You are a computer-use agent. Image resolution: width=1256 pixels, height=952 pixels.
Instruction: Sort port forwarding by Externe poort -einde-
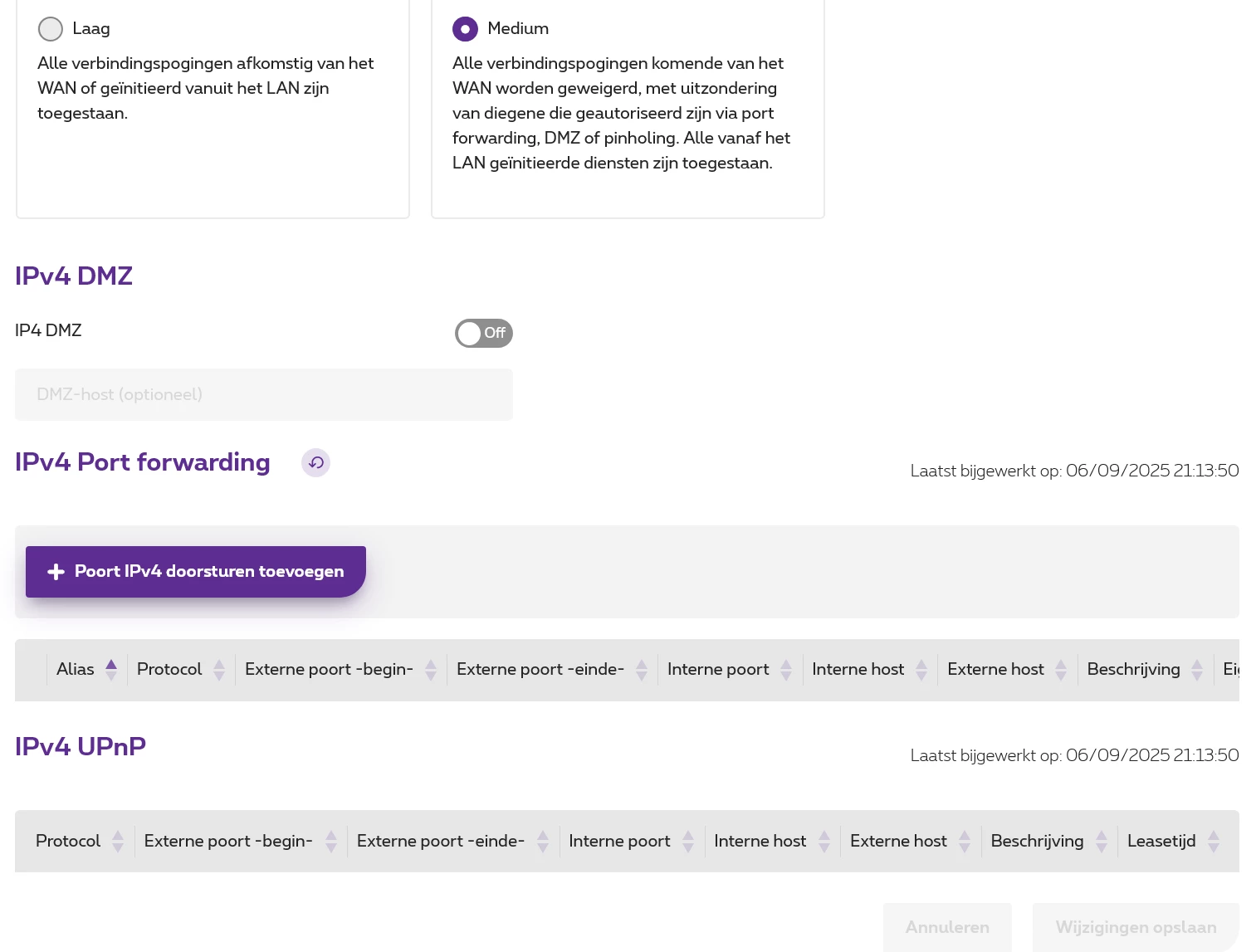pyautogui.click(x=642, y=670)
